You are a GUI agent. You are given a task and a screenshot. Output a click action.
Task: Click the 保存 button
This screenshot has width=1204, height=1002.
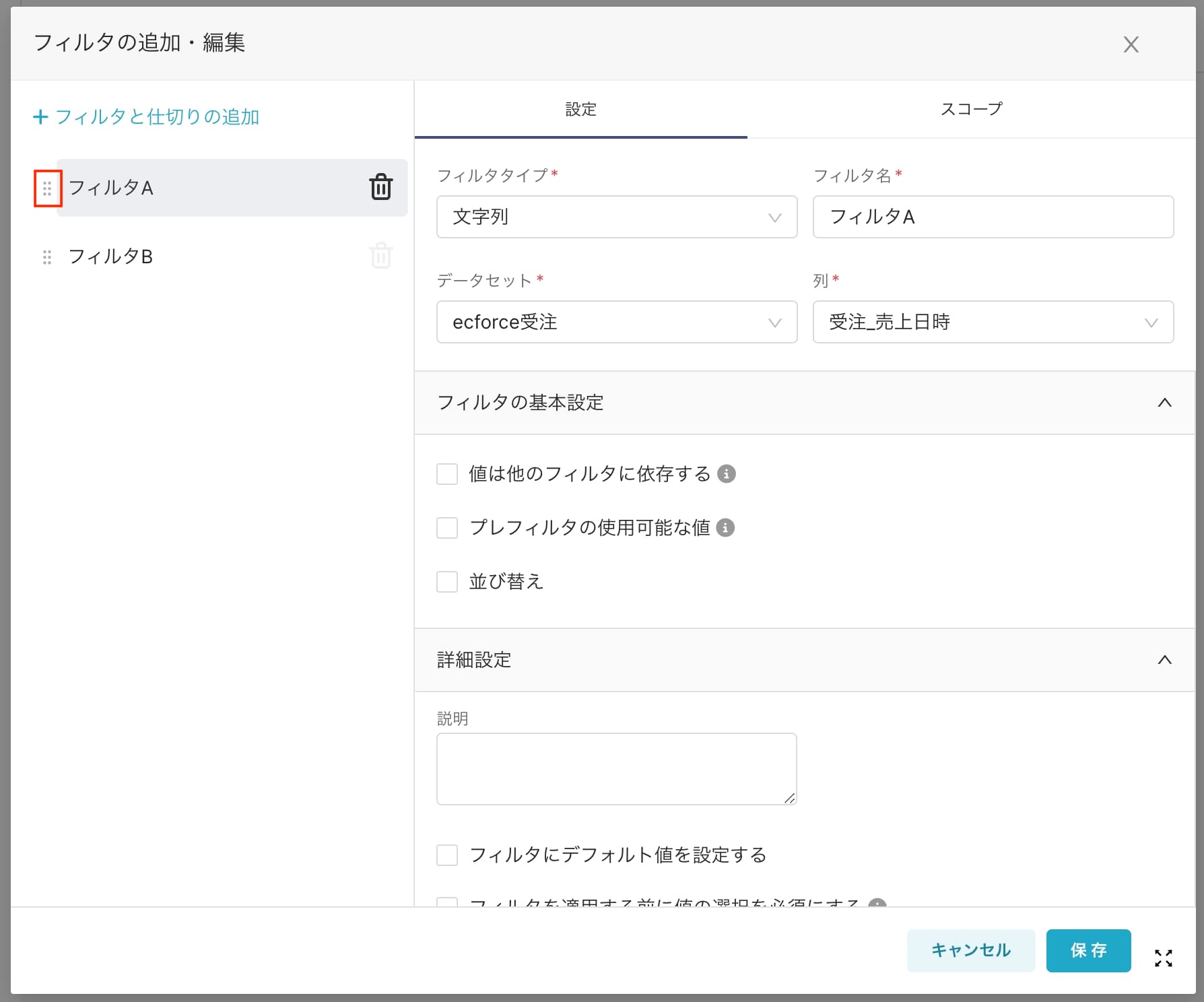point(1088,950)
